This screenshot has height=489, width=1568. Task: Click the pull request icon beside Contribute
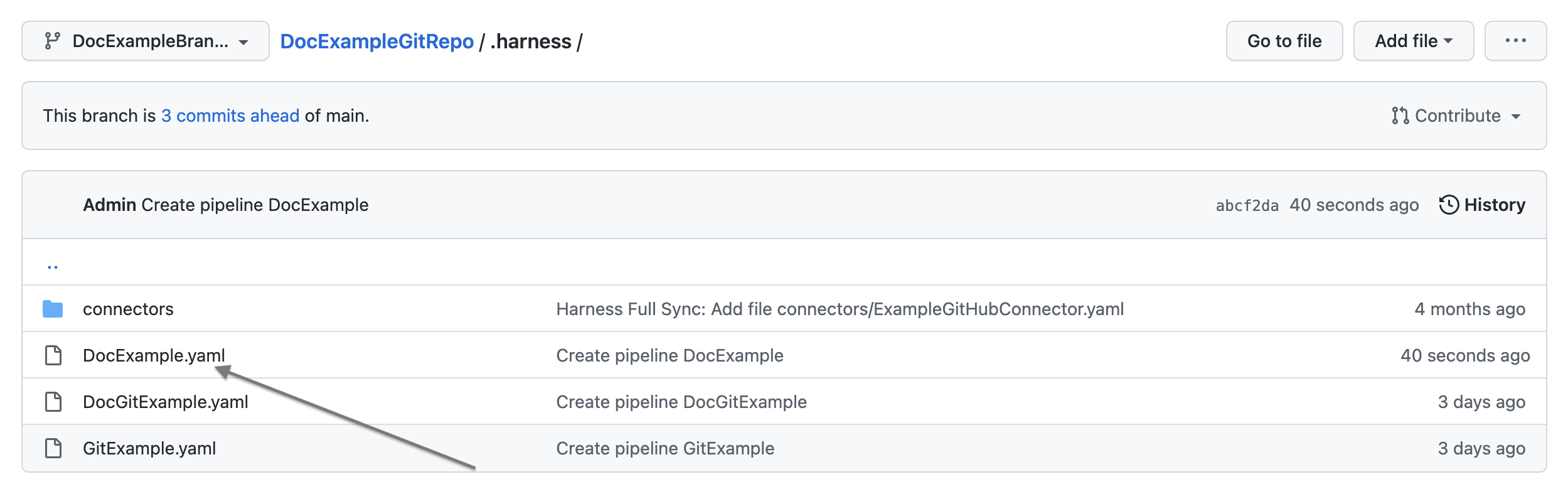[x=1400, y=116]
